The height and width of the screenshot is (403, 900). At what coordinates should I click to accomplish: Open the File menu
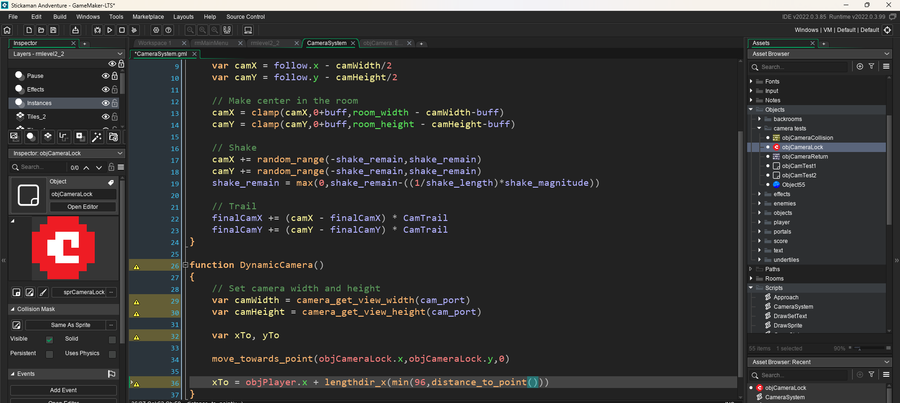tap(13, 17)
